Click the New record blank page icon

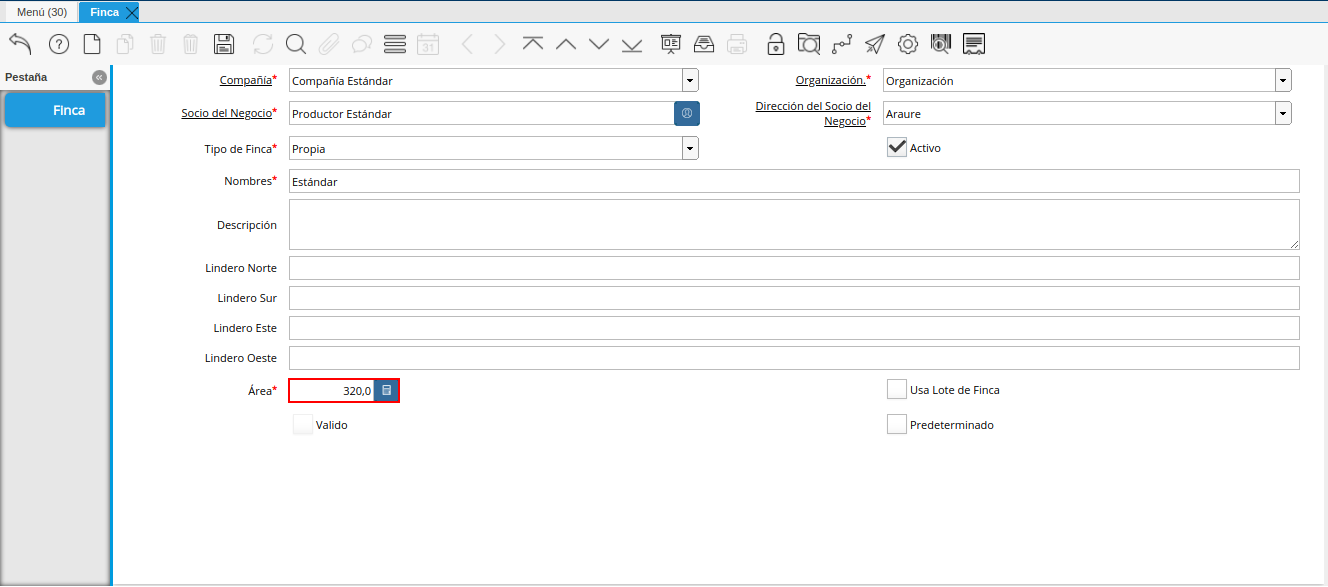point(92,44)
